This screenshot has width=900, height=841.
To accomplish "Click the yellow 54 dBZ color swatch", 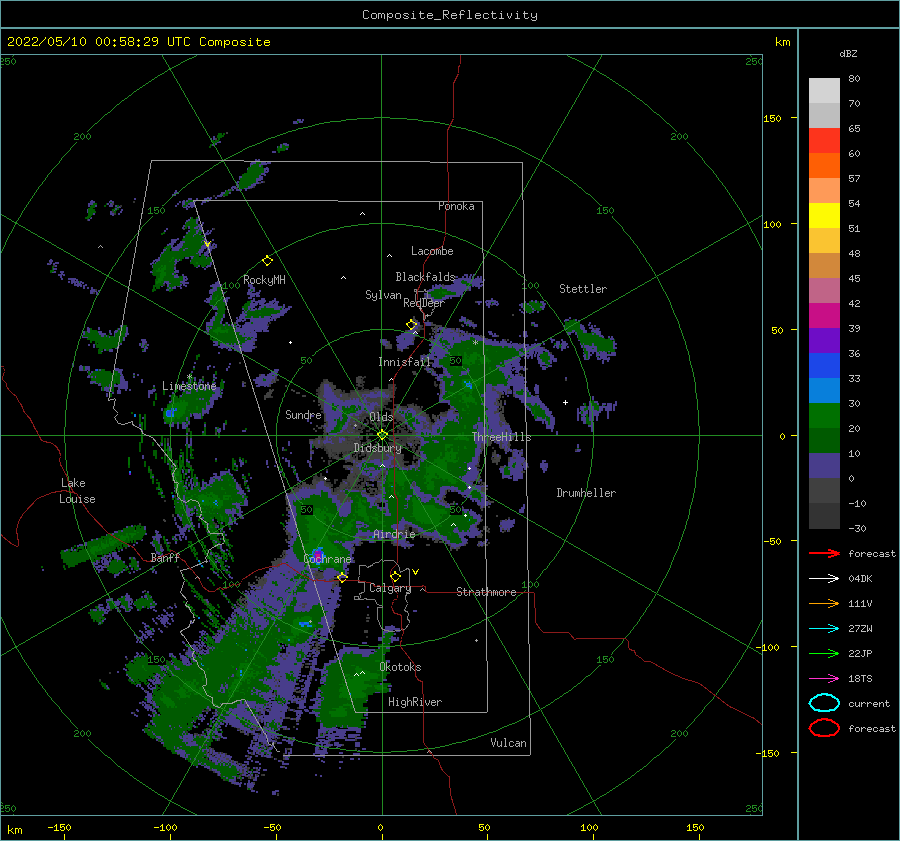I will click(824, 215).
